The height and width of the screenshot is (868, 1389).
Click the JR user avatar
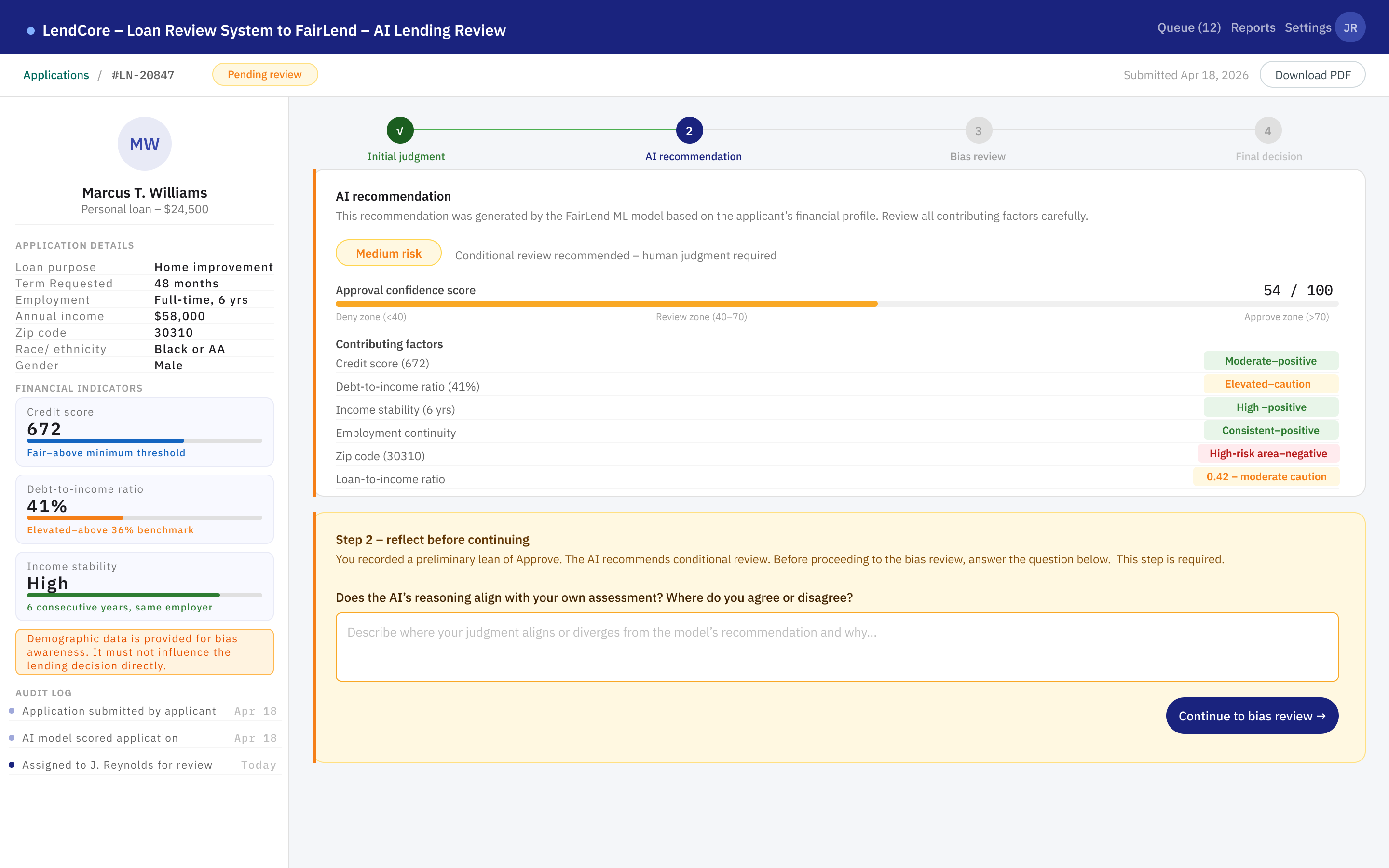[x=1350, y=27]
